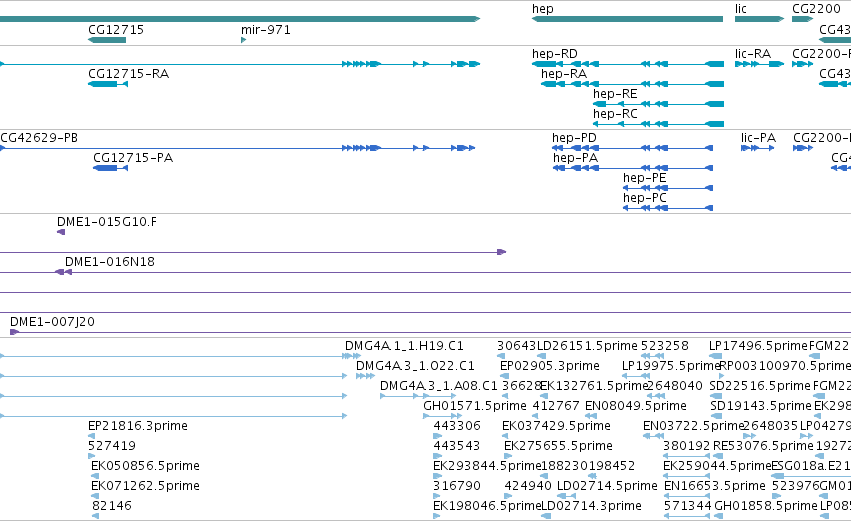Viewport: 851px width, 521px height.
Task: Click the GH01858.5prime EST label
Action: click(766, 506)
